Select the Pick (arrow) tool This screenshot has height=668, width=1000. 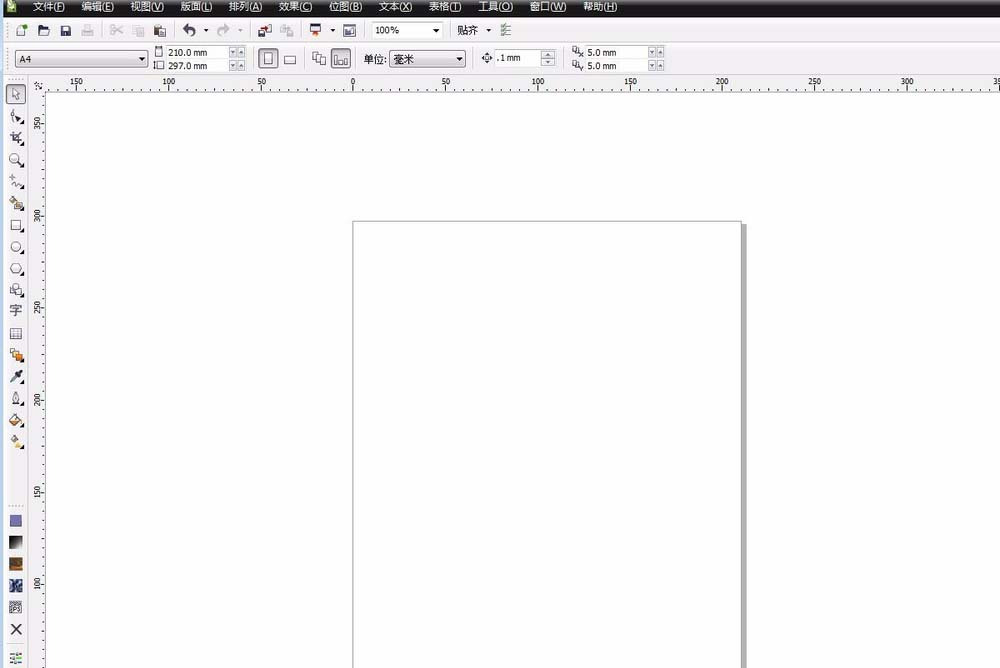click(x=16, y=95)
